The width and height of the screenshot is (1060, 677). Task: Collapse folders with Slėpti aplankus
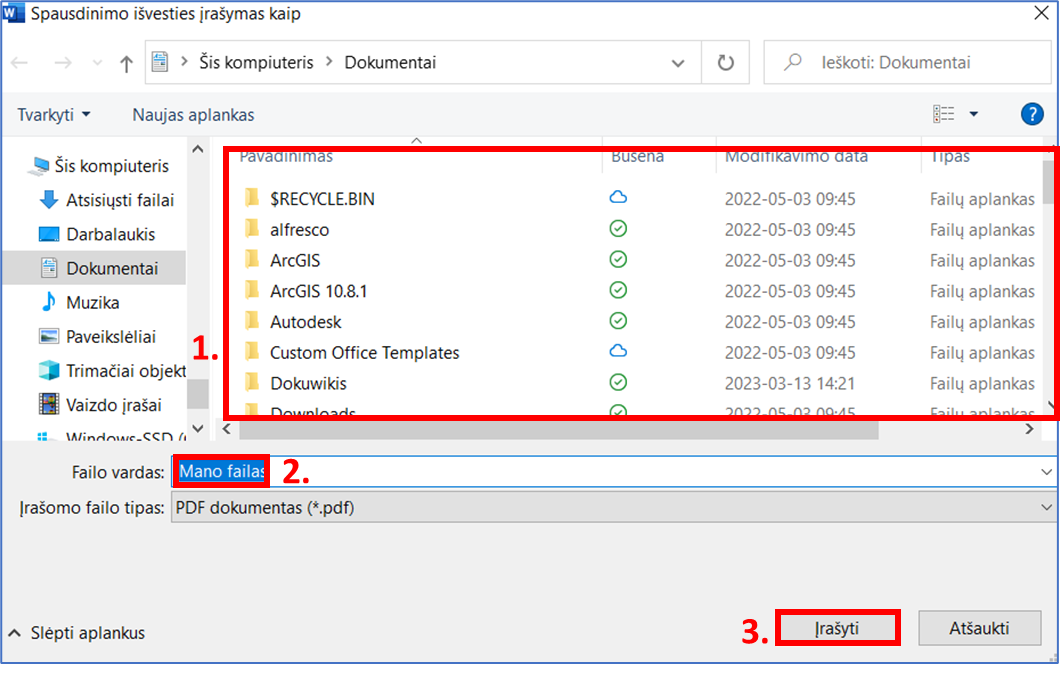coord(76,633)
